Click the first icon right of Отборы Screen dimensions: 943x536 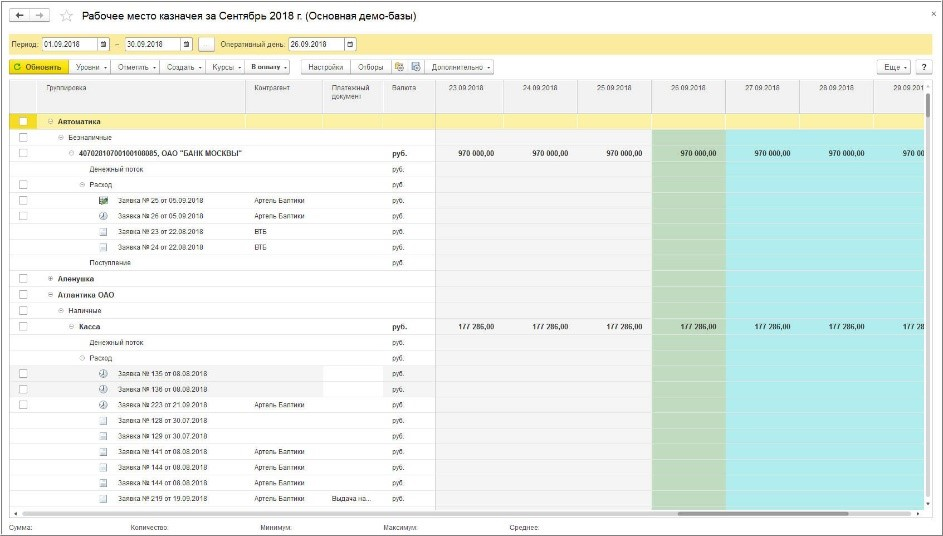(x=400, y=67)
